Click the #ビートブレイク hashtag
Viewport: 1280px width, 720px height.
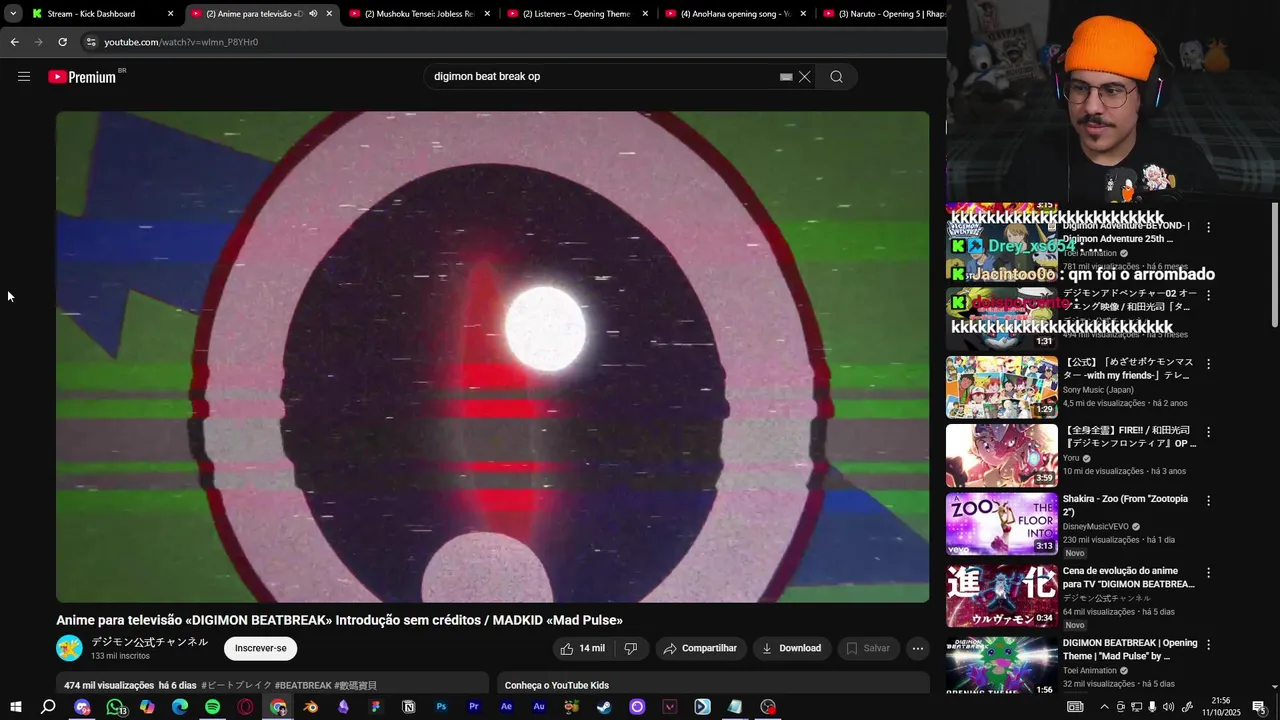point(236,686)
